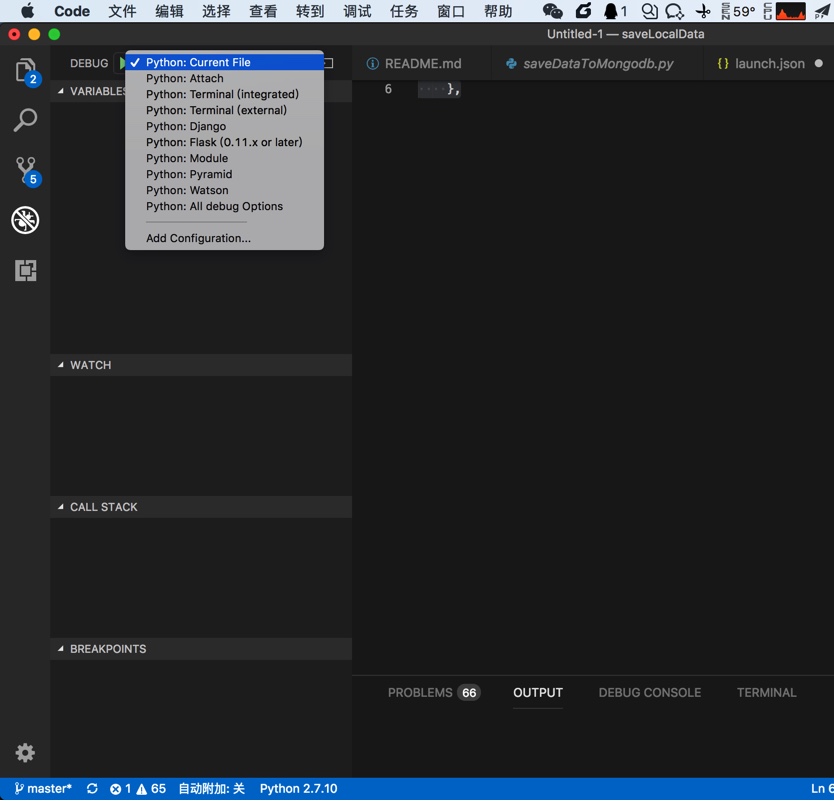Open the Extensions view icon

click(x=25, y=270)
